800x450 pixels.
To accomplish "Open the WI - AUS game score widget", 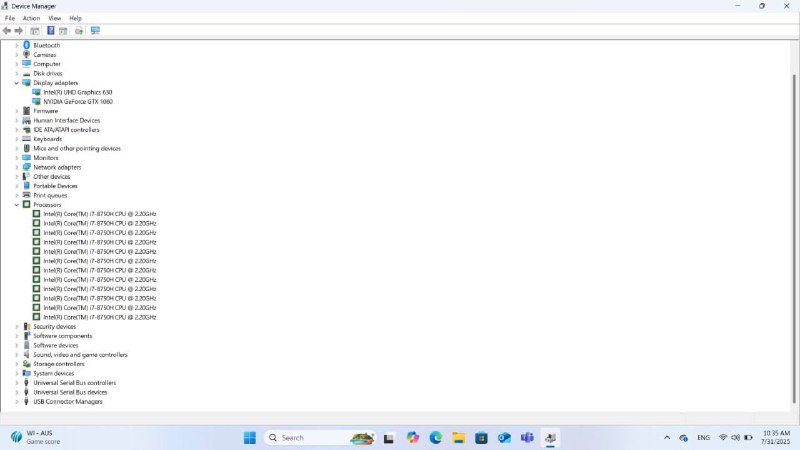I will [35, 437].
